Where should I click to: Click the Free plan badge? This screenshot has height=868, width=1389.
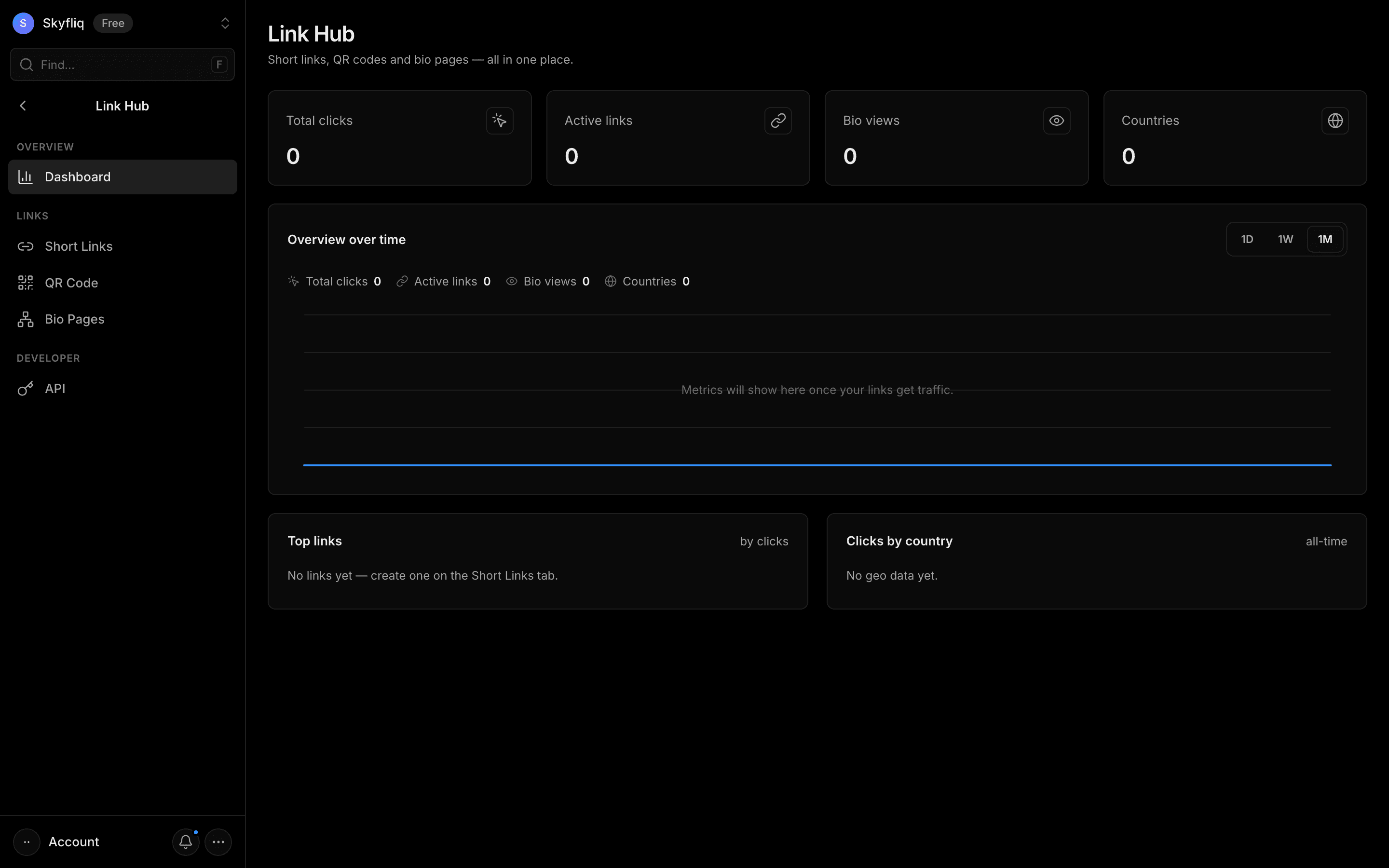coord(112,23)
